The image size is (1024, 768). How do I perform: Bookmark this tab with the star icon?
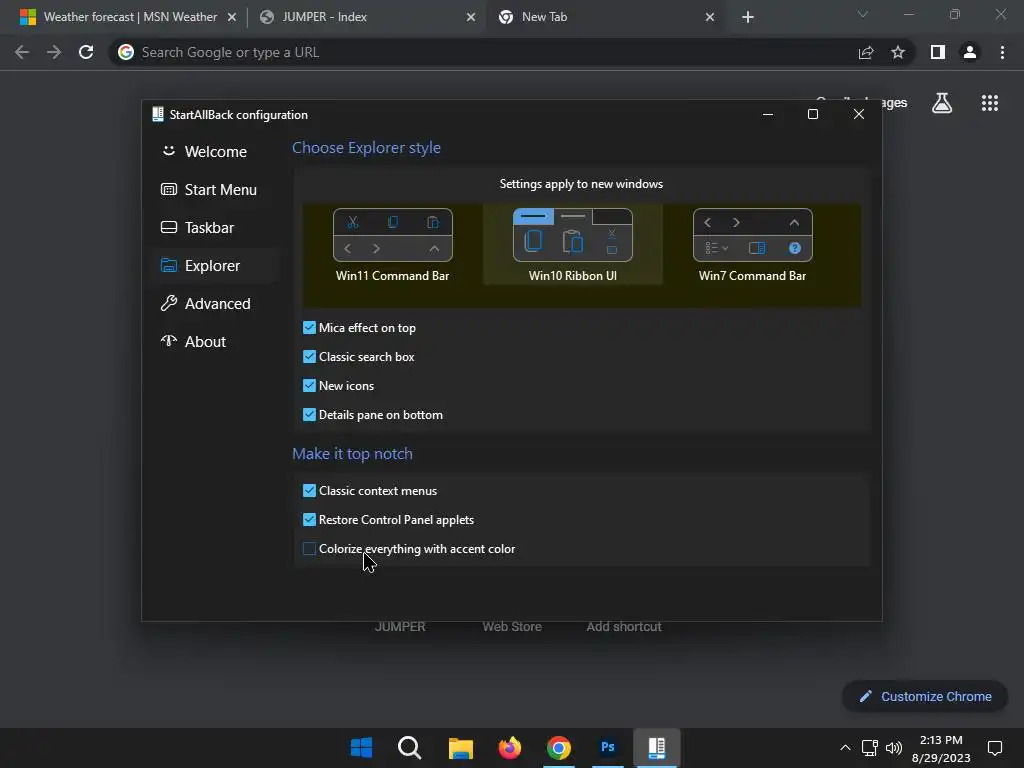898,52
